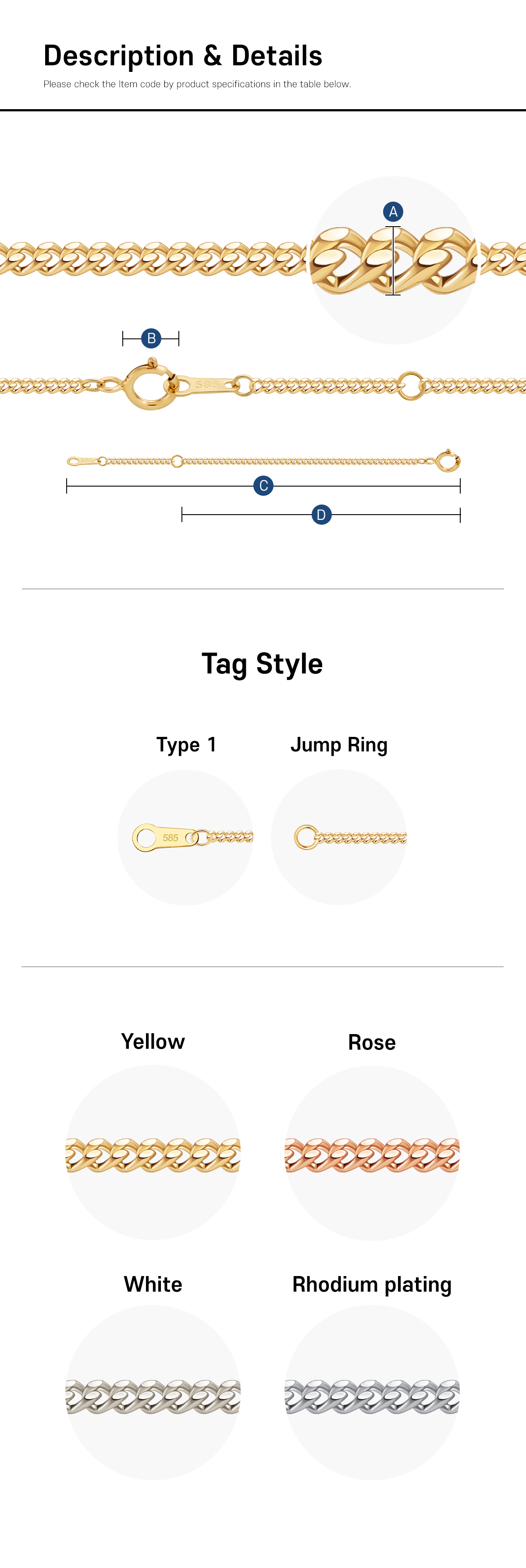Click the Jump Ring label
The height and width of the screenshot is (1568, 526).
[339, 745]
